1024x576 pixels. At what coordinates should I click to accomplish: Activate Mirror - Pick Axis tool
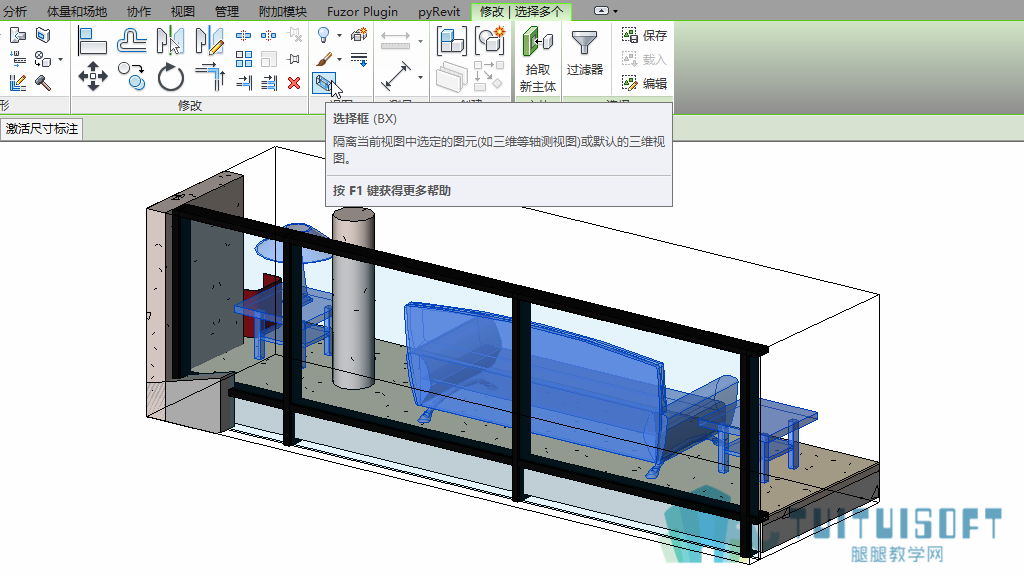170,40
